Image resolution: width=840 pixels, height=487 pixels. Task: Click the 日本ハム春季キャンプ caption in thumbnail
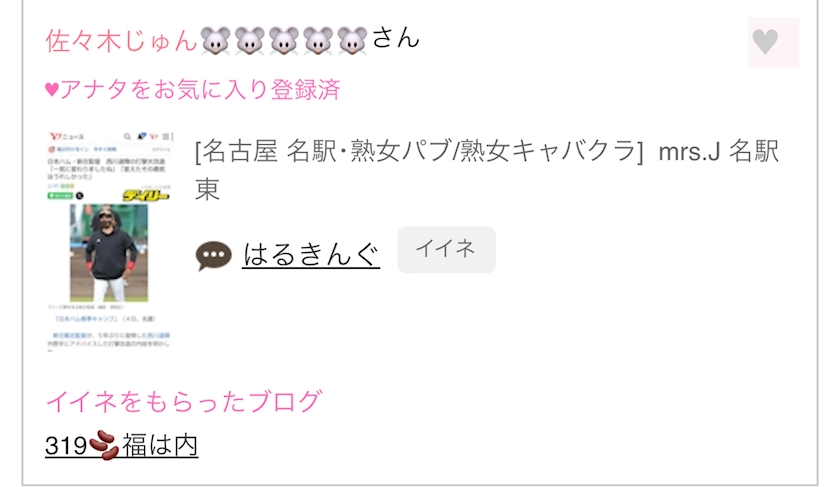pyautogui.click(x=87, y=319)
